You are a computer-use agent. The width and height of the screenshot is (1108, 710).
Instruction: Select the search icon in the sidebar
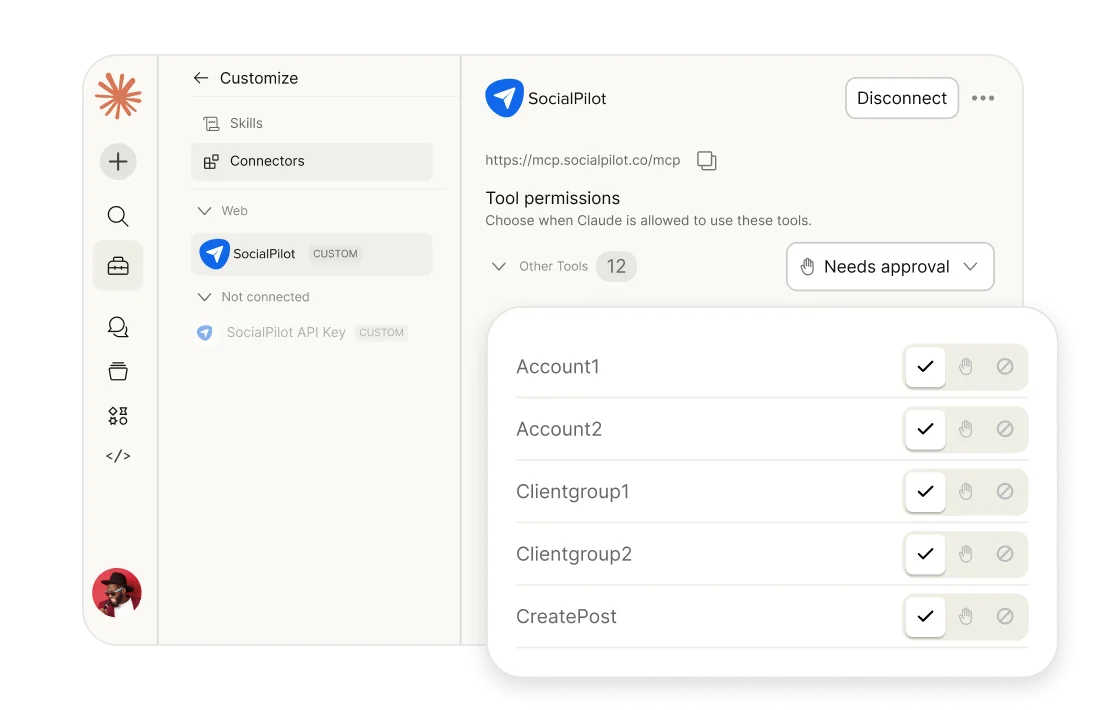click(117, 216)
